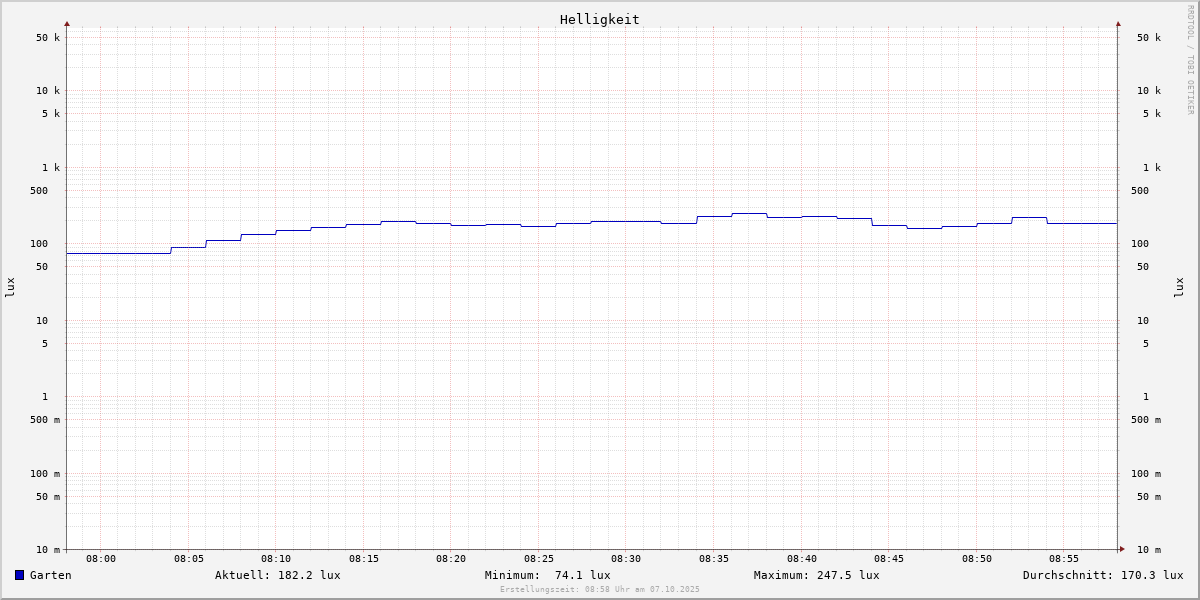Click the Erstellungszeit timestamp footer

[x=599, y=590]
